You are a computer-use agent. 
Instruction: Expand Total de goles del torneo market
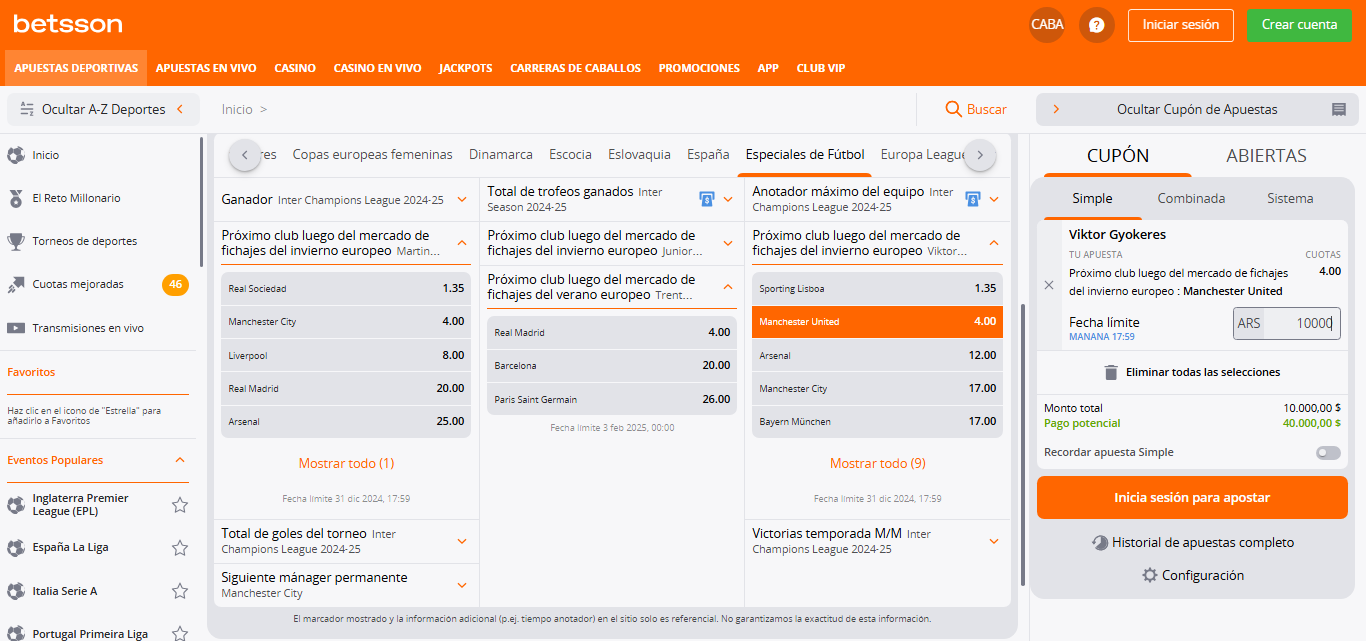(462, 541)
